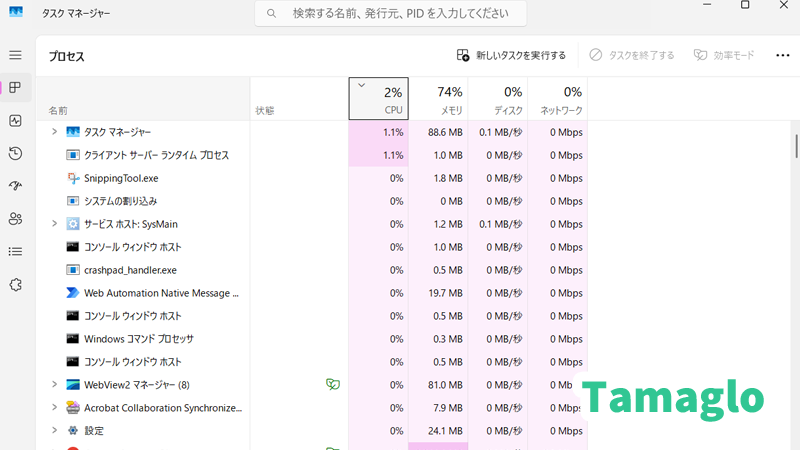Open the Startup apps sidebar icon
The height and width of the screenshot is (450, 800).
(15, 186)
